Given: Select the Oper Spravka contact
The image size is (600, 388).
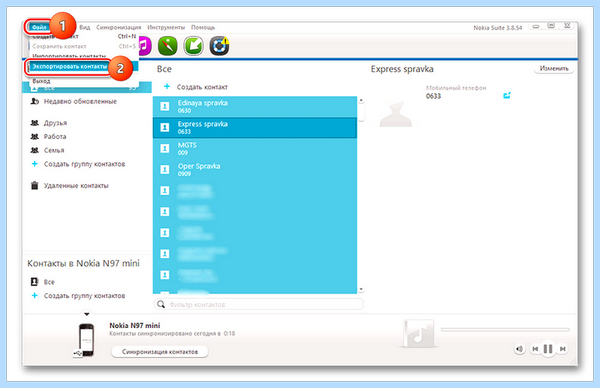Looking at the screenshot, I should (x=255, y=170).
